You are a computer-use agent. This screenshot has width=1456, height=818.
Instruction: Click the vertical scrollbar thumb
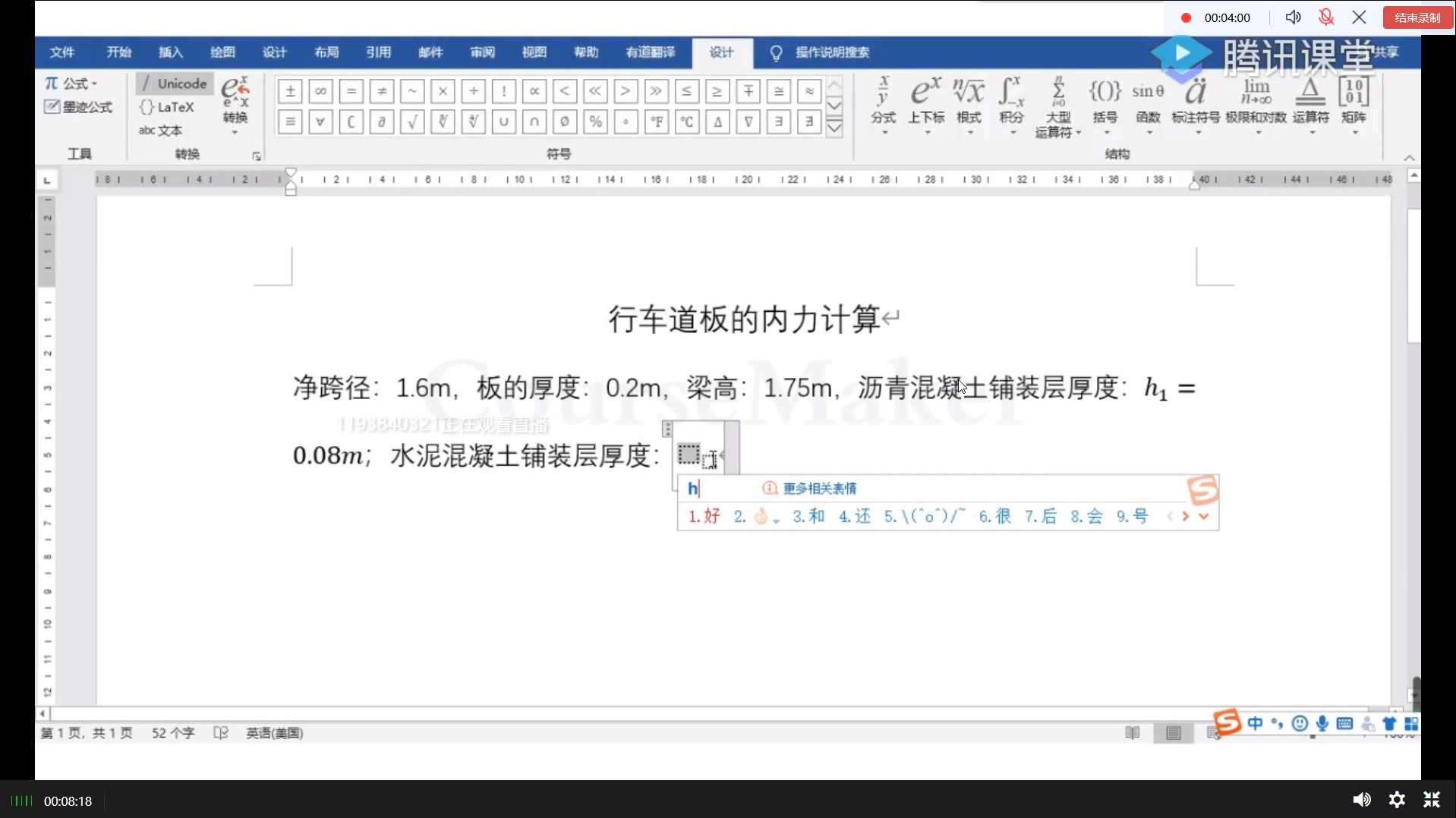1413,275
